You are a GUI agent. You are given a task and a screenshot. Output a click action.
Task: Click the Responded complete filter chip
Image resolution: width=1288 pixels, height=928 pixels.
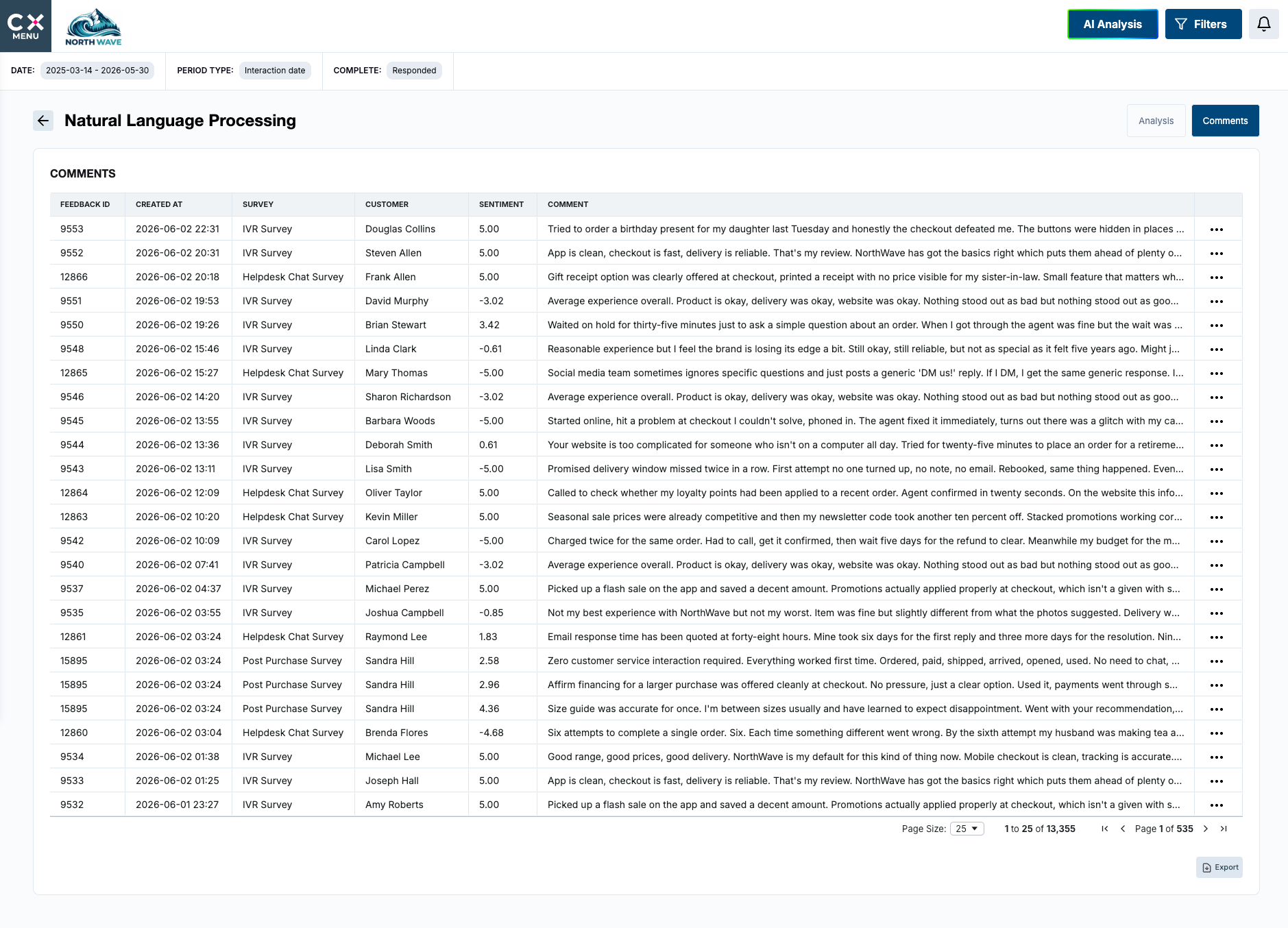[x=414, y=71]
